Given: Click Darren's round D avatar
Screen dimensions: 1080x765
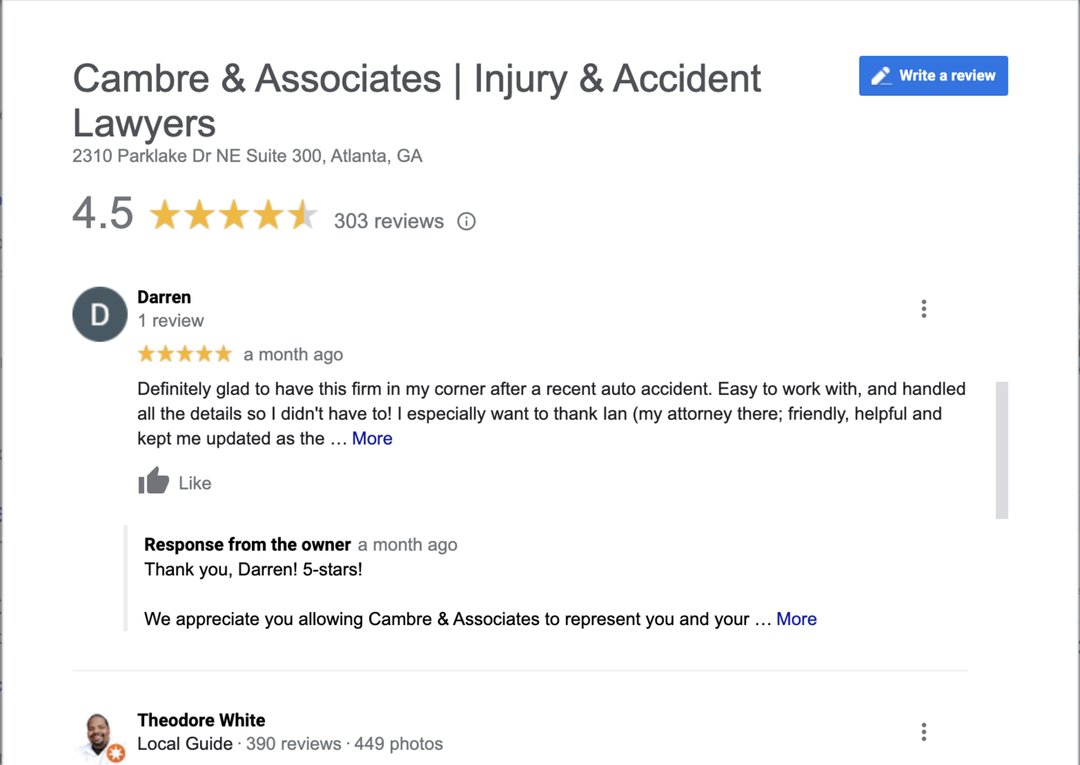Looking at the screenshot, I should coord(100,314).
